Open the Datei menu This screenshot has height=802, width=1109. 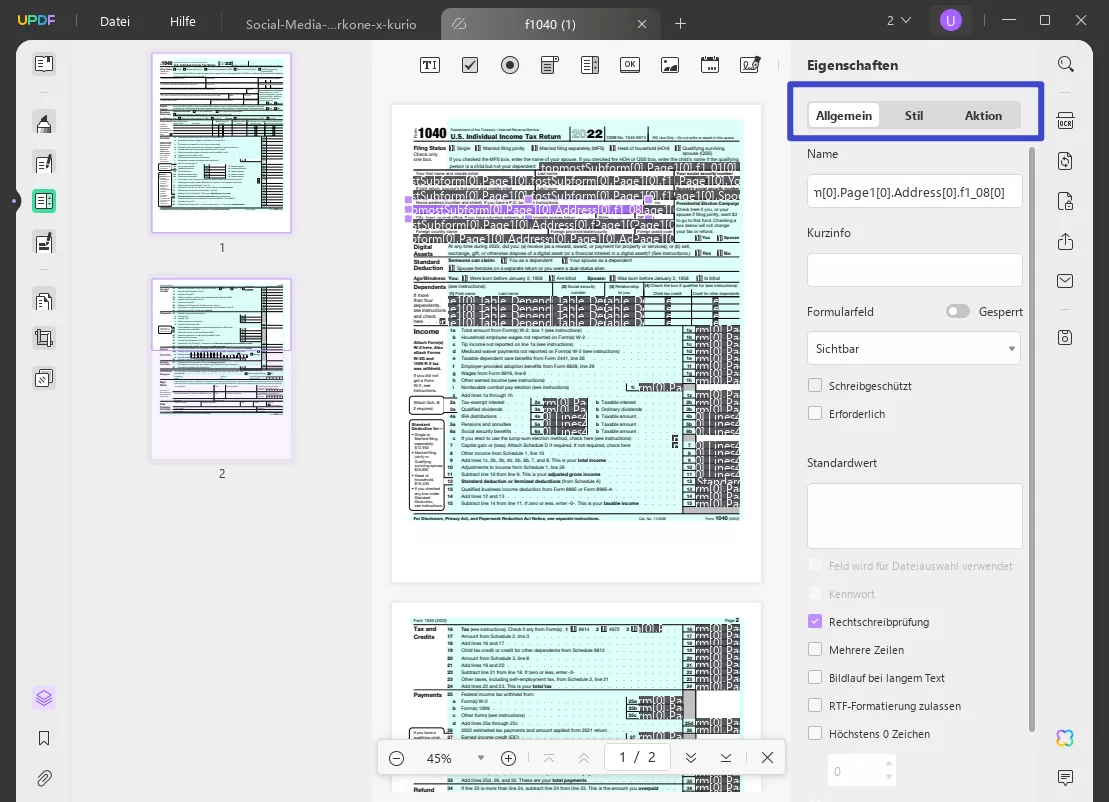pyautogui.click(x=114, y=21)
